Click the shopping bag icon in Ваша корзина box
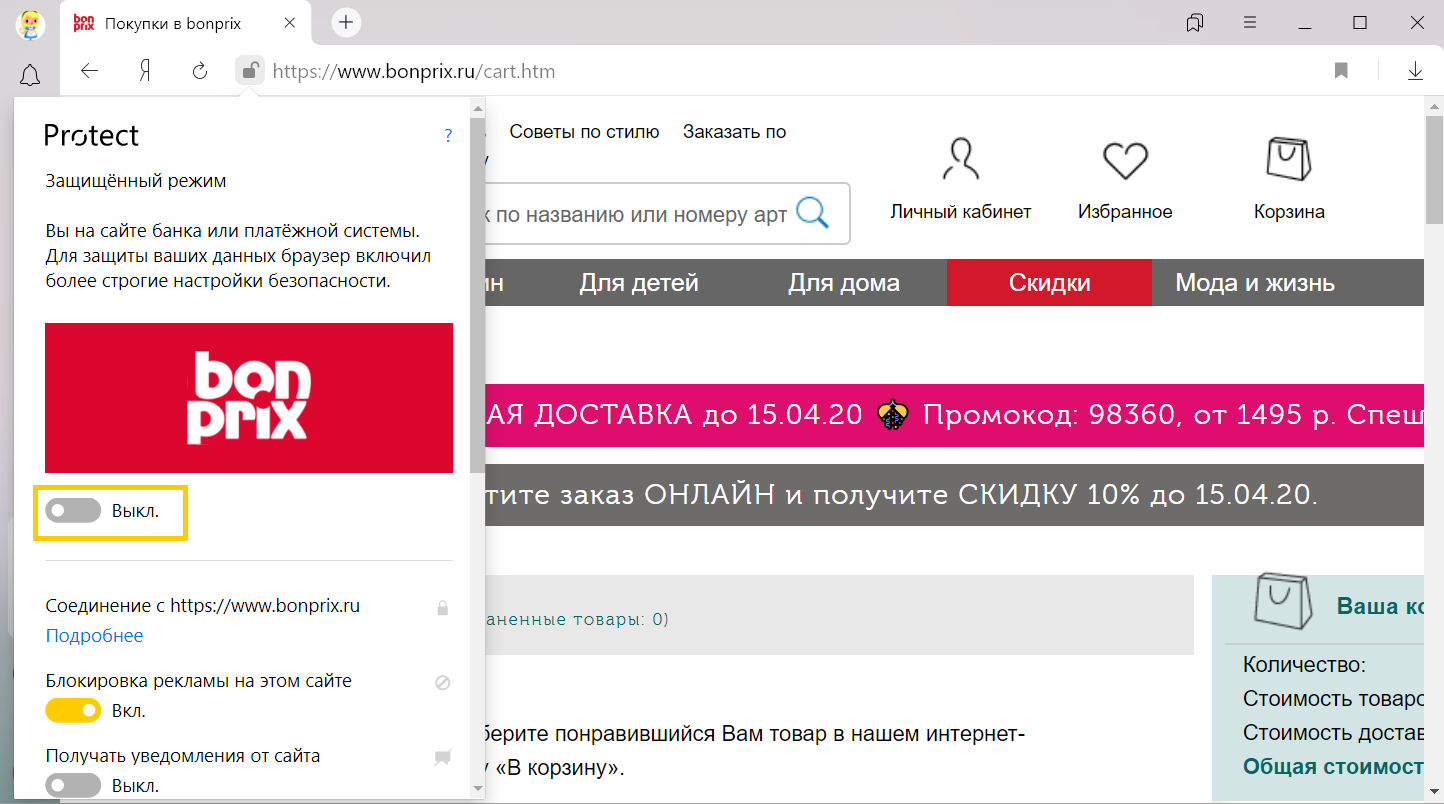The image size is (1444, 804). (1283, 602)
